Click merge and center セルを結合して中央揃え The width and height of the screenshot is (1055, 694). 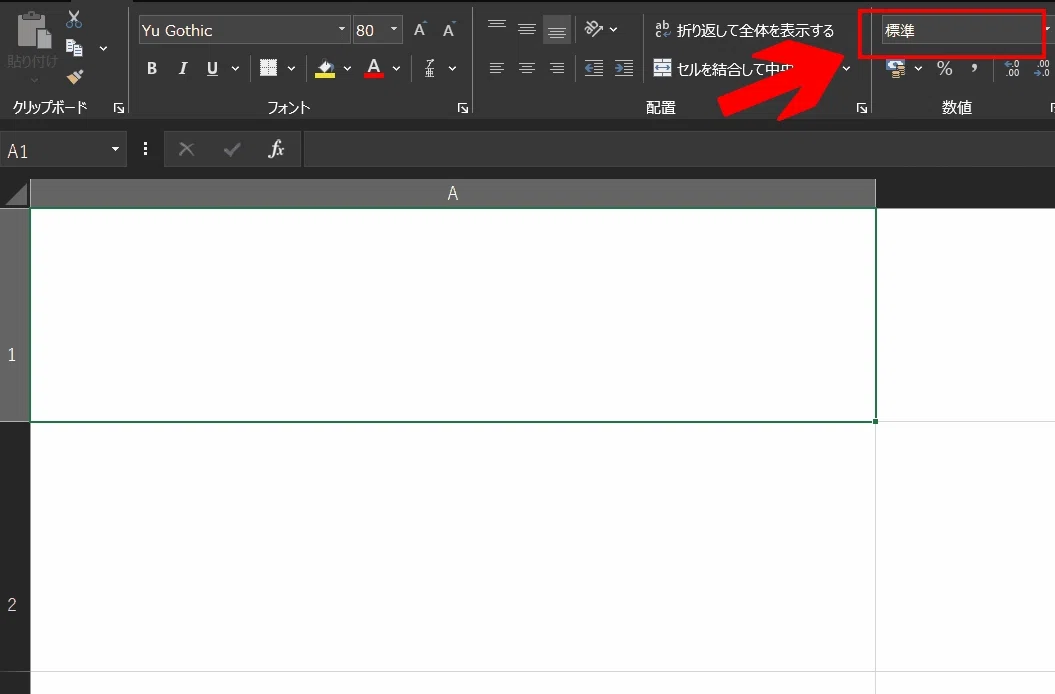(x=724, y=68)
